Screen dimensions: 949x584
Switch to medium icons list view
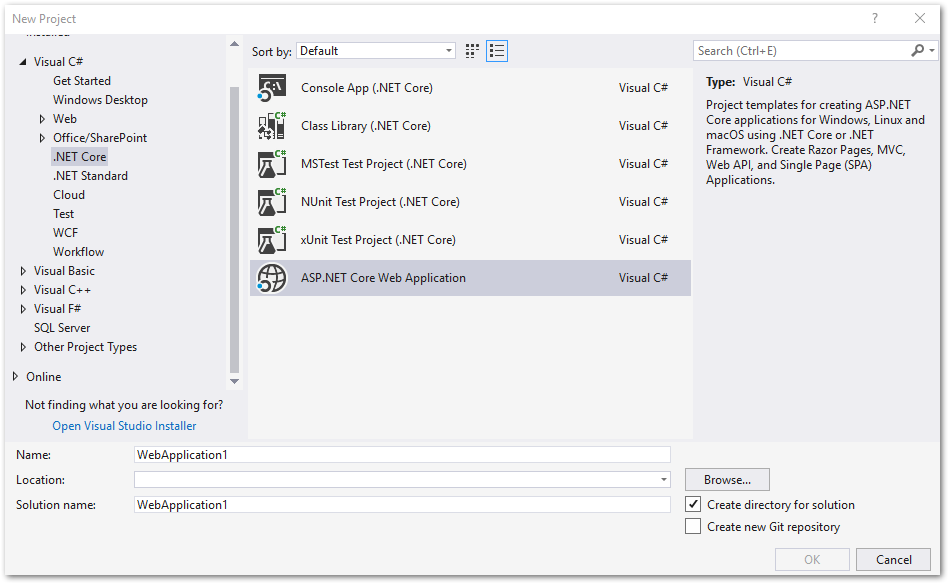[x=497, y=51]
